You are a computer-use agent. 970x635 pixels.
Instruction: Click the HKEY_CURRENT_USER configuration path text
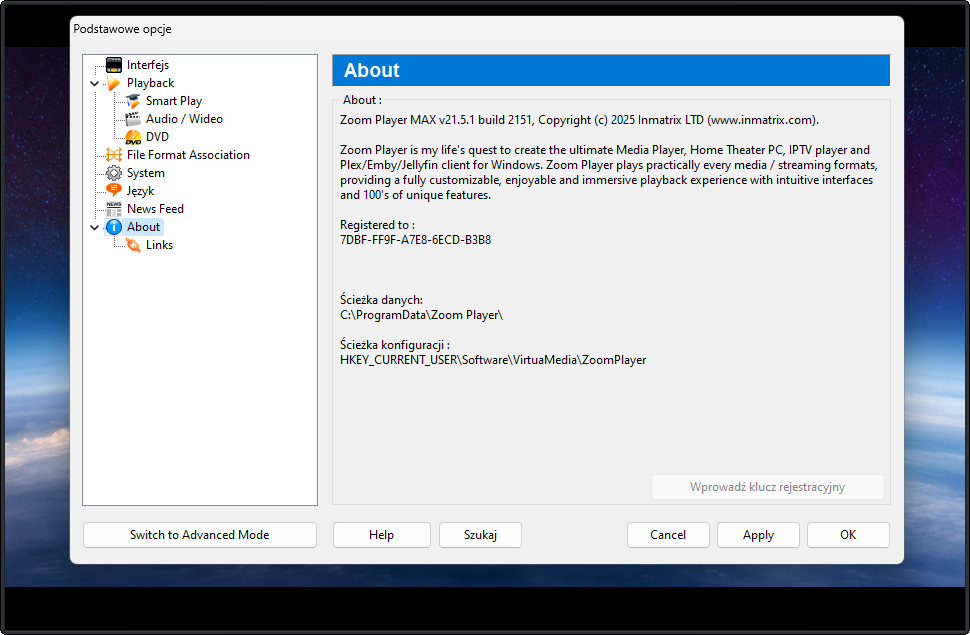493,360
